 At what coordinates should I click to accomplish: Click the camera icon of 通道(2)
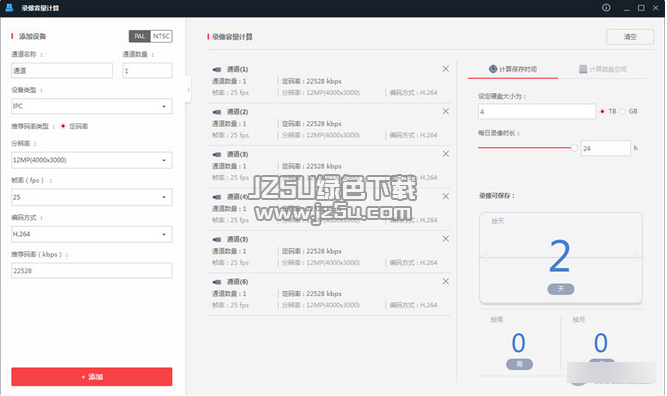(x=217, y=112)
